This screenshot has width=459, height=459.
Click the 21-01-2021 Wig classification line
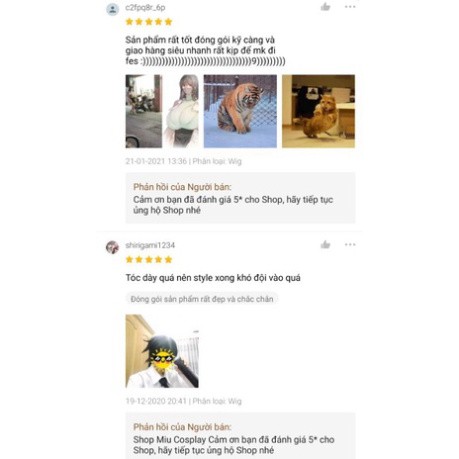[x=183, y=161]
